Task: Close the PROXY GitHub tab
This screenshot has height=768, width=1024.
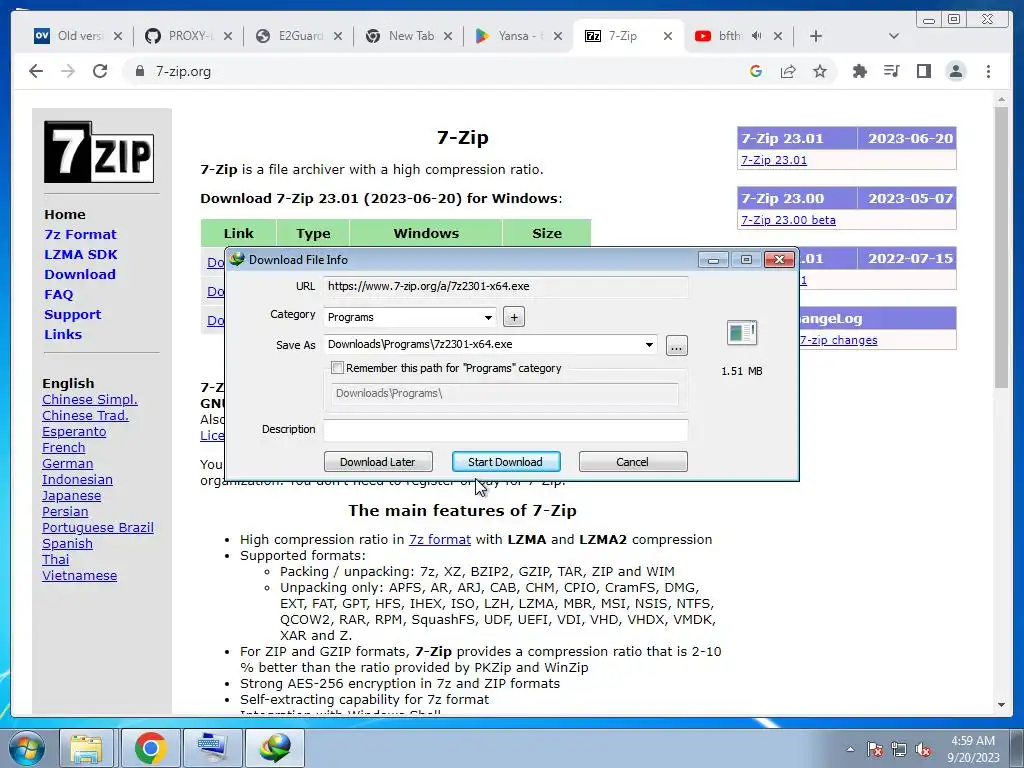Action: coord(227,36)
